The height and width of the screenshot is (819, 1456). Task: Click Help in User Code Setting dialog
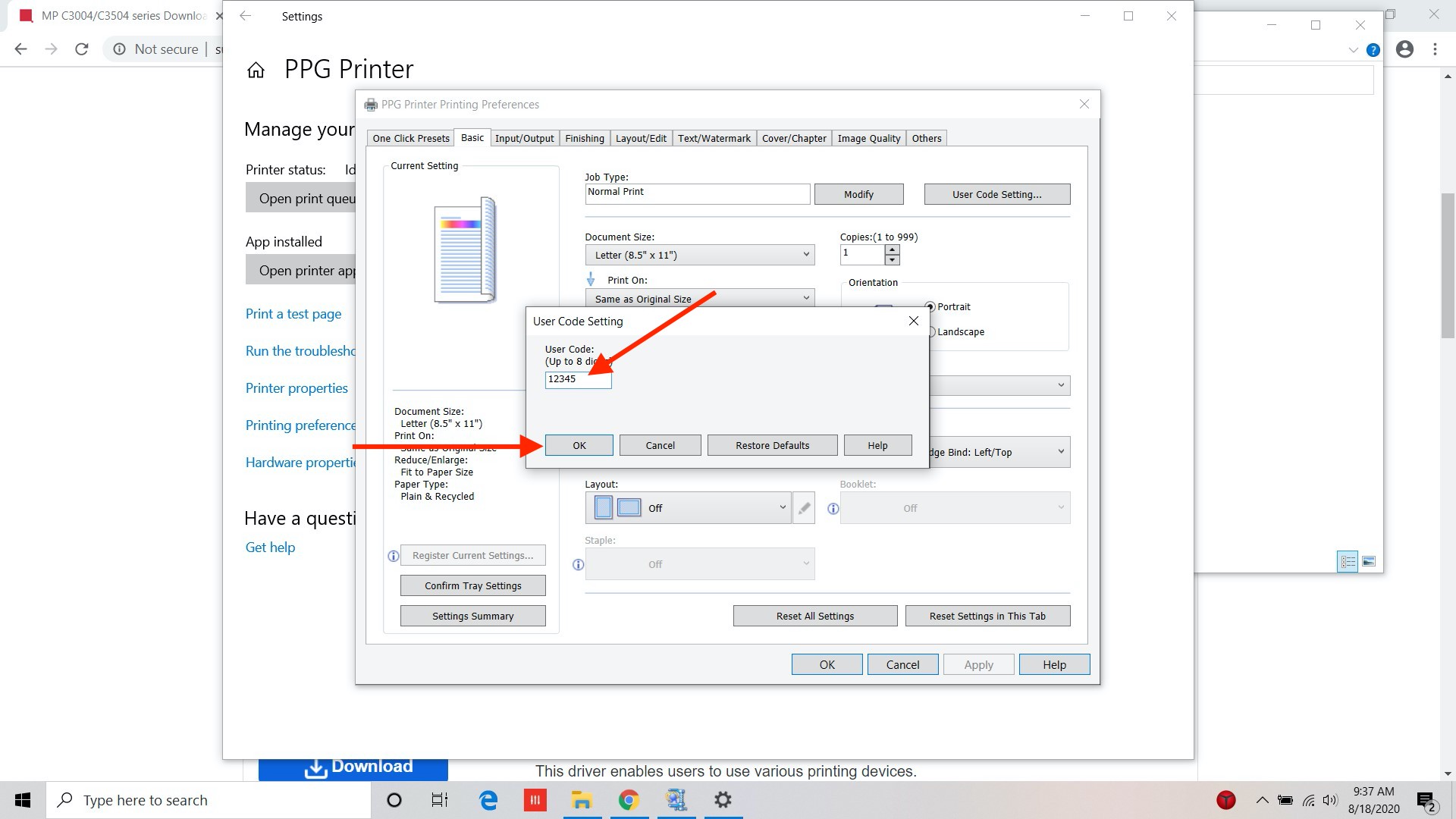pos(877,445)
